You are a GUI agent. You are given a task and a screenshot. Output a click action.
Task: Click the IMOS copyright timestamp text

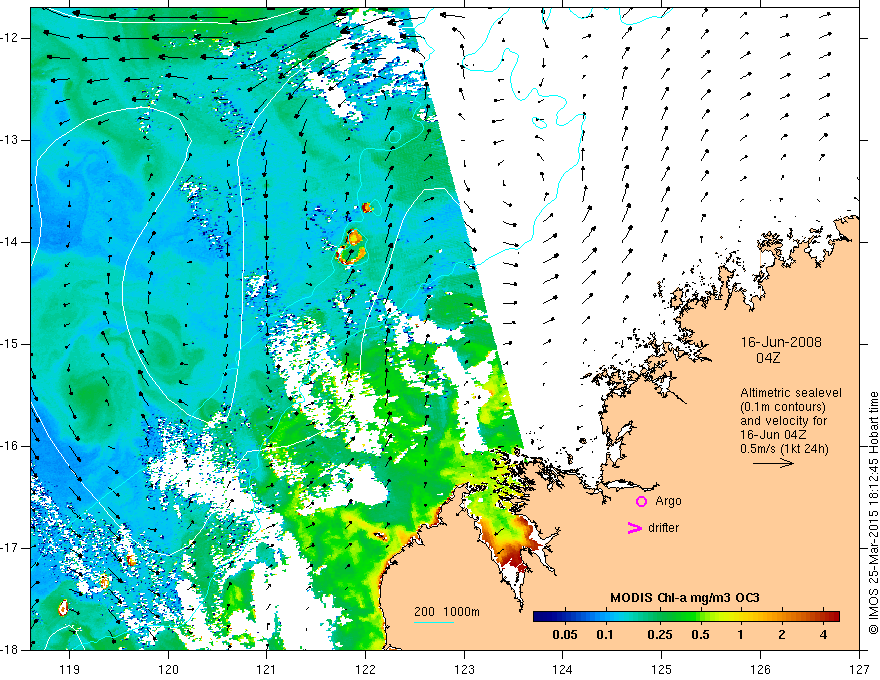[x=873, y=513]
